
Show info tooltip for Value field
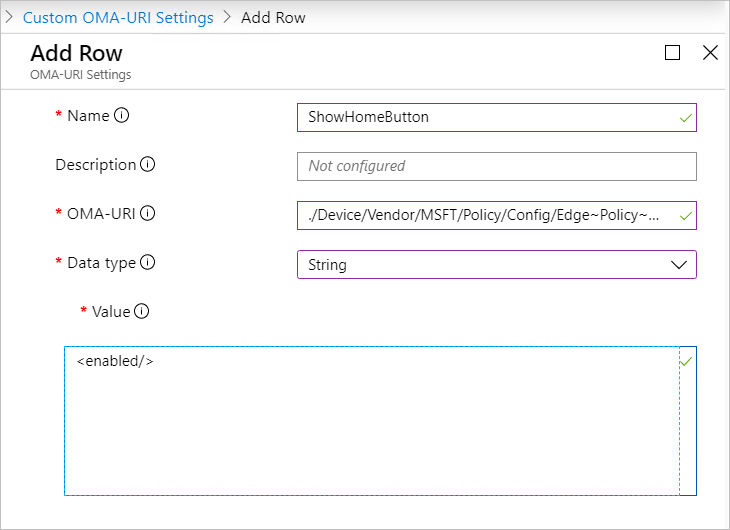[142, 311]
